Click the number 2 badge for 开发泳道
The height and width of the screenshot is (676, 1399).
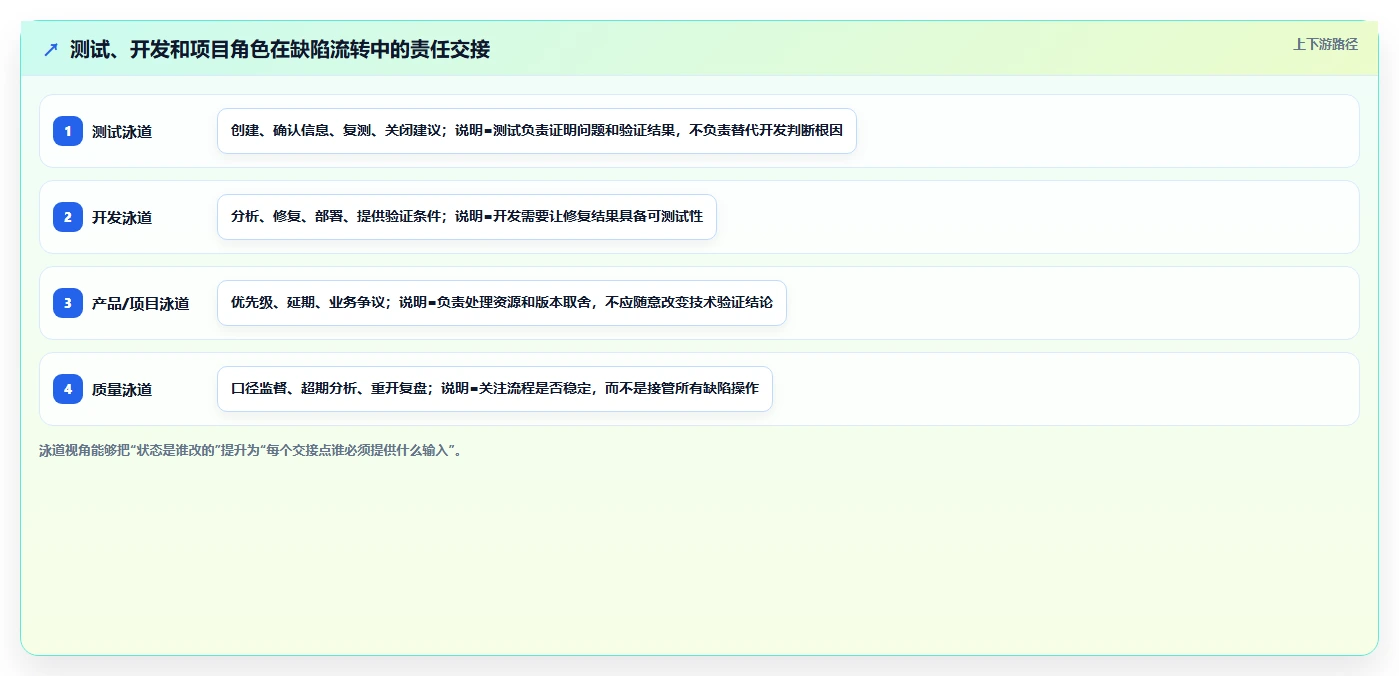[x=68, y=216]
